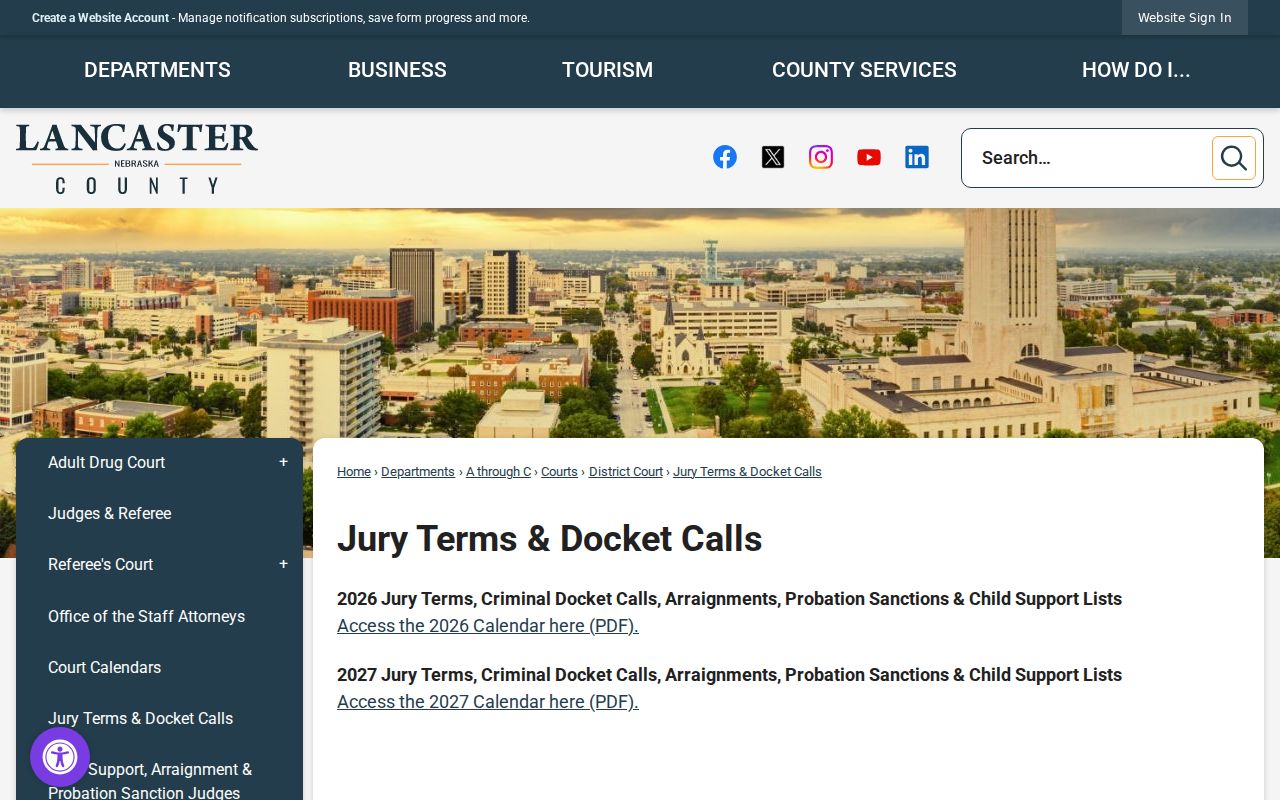Go to Home breadcrumb
Viewport: 1280px width, 800px height.
[354, 472]
